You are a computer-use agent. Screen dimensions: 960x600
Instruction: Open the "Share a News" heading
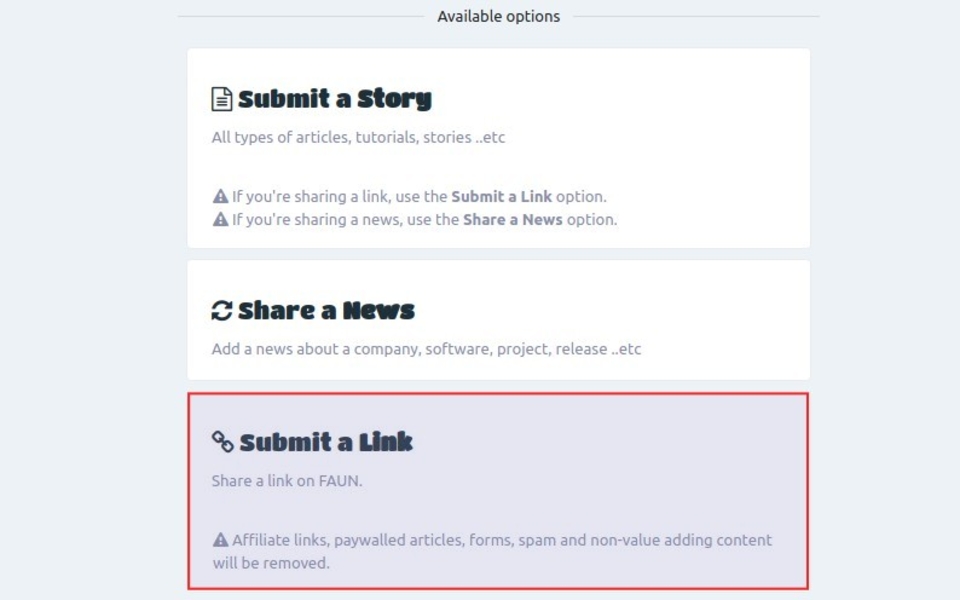326,311
